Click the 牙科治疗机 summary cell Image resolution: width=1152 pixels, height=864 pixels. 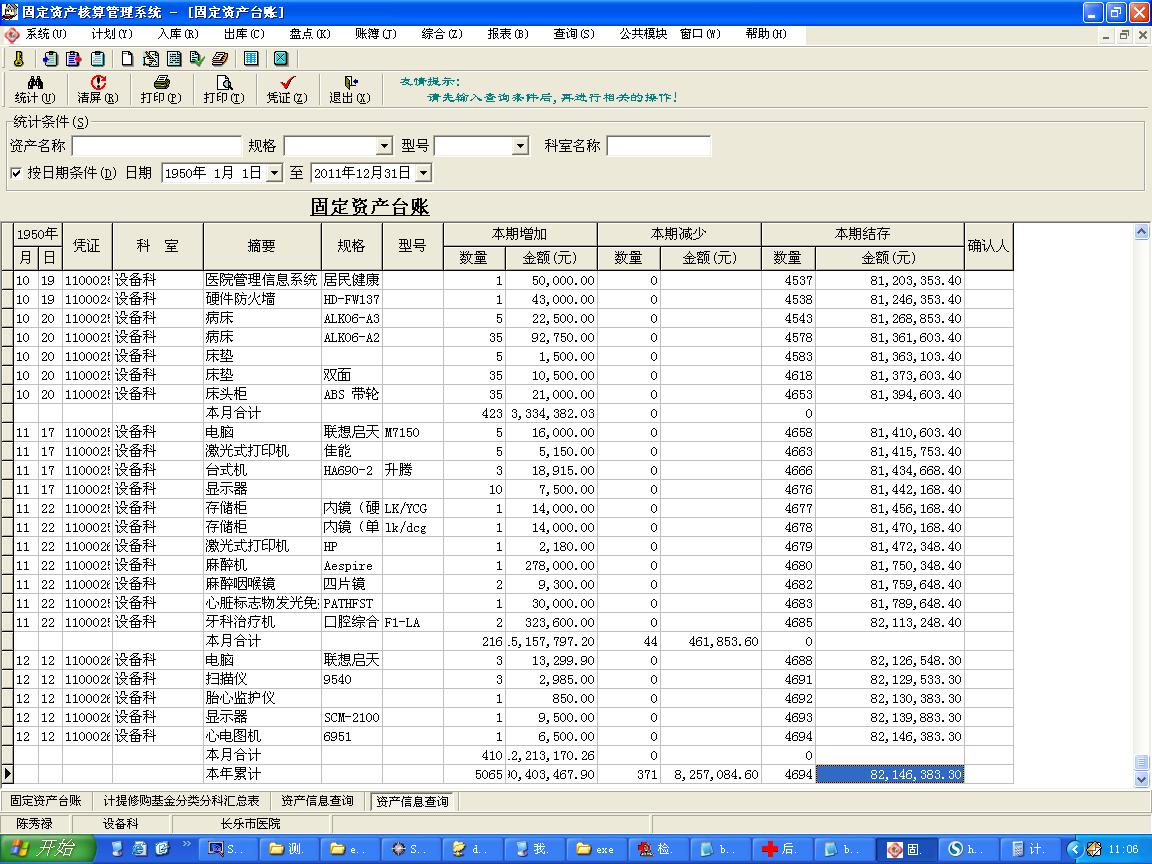point(262,622)
